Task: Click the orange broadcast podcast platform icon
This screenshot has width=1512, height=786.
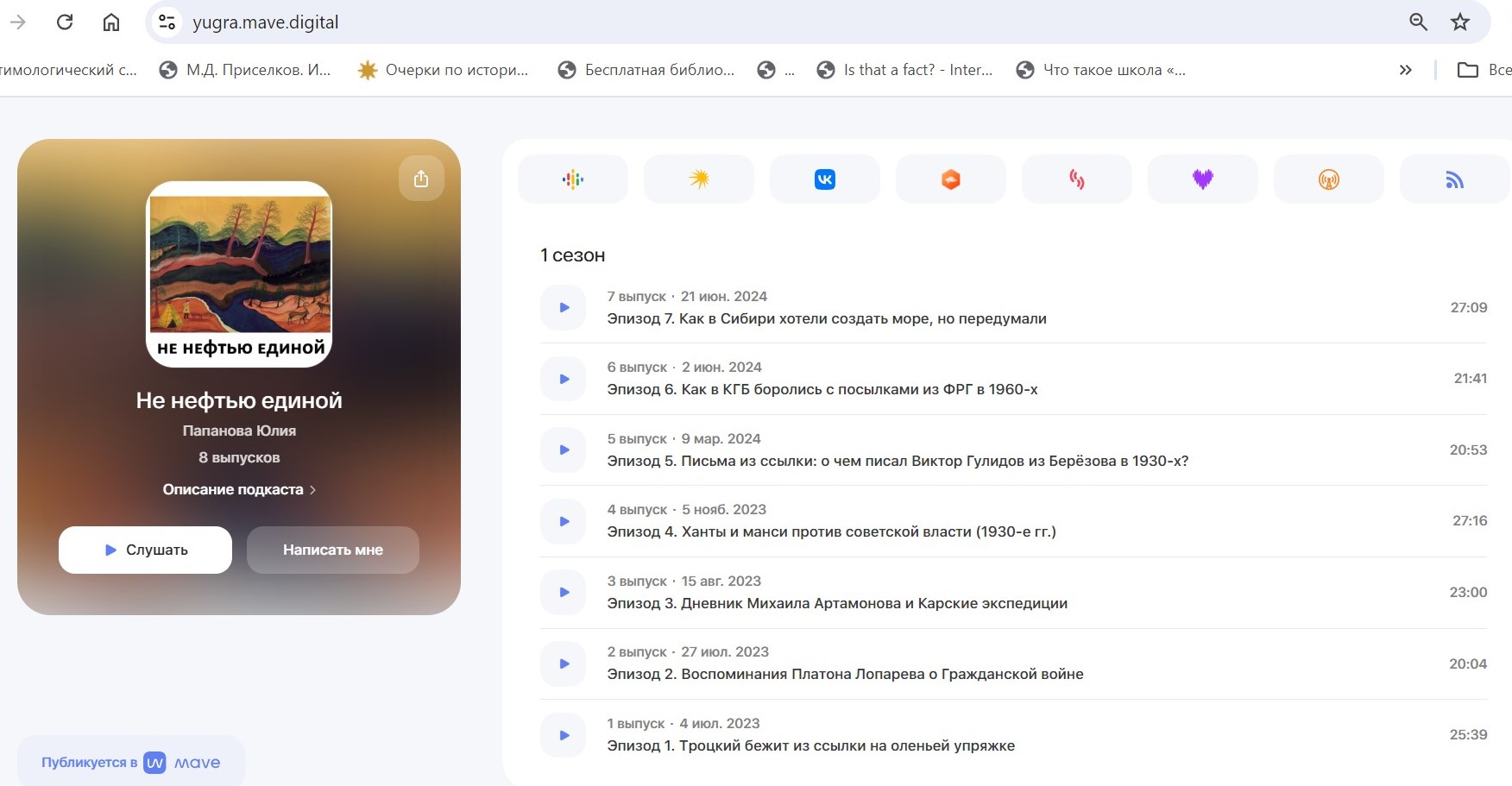Action: pos(1328,179)
